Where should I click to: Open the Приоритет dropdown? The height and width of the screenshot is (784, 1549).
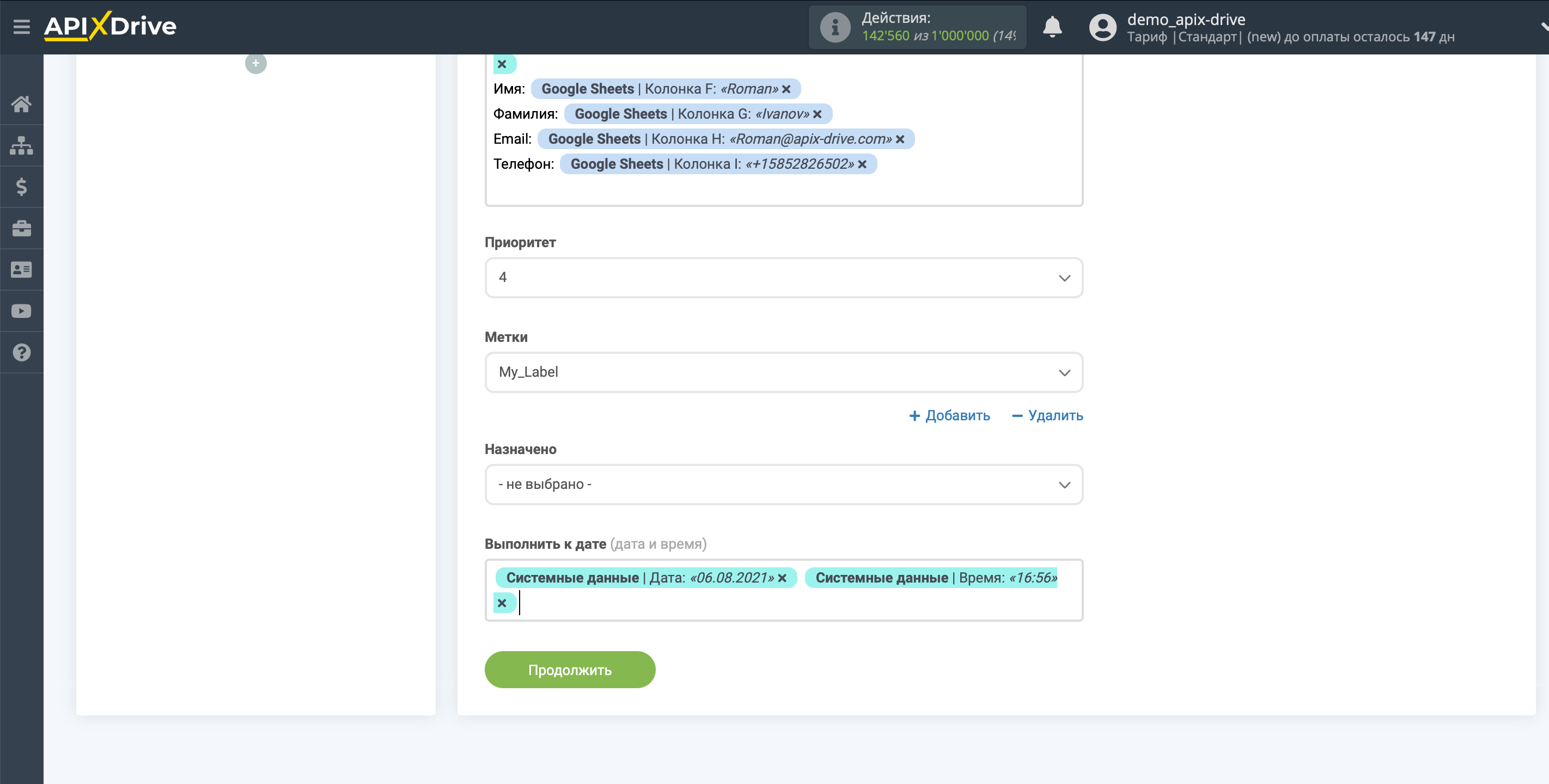(784, 277)
